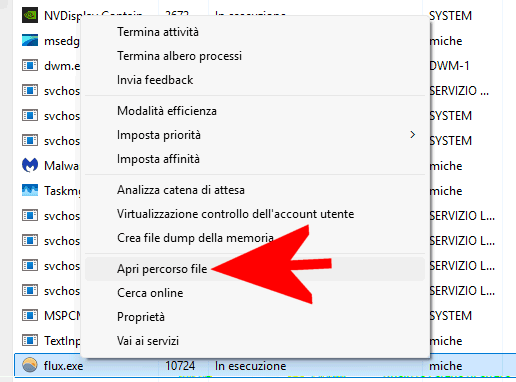Select Crea file dump della memoria
Image resolution: width=516 pixels, height=382 pixels.
pyautogui.click(x=255, y=238)
